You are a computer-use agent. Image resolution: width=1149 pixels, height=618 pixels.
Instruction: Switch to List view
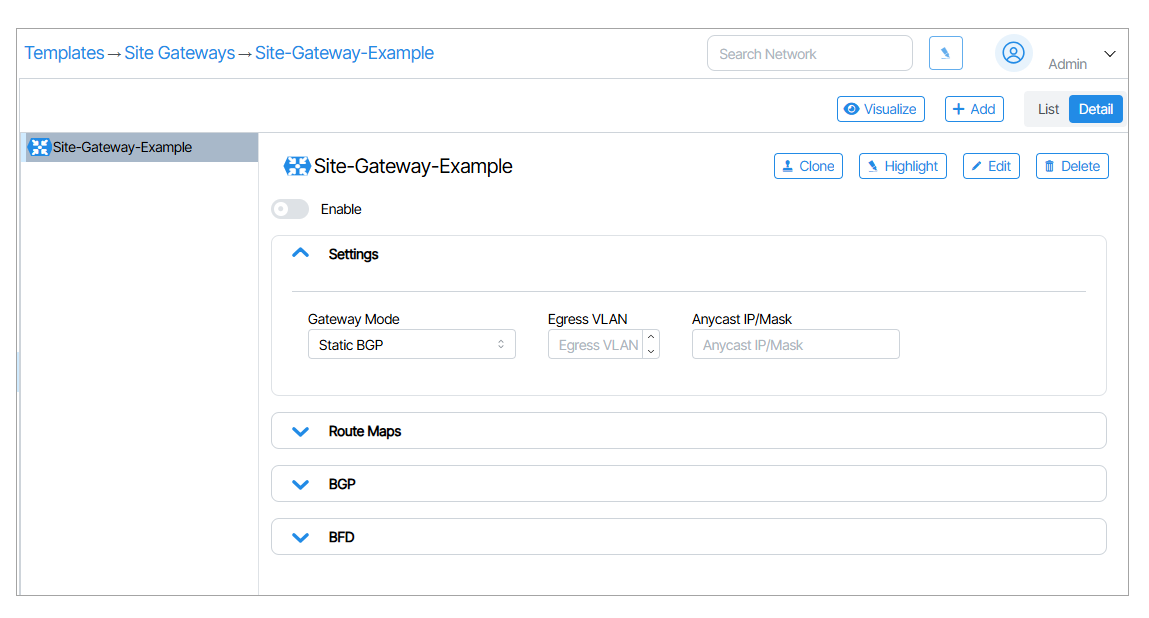(1048, 109)
